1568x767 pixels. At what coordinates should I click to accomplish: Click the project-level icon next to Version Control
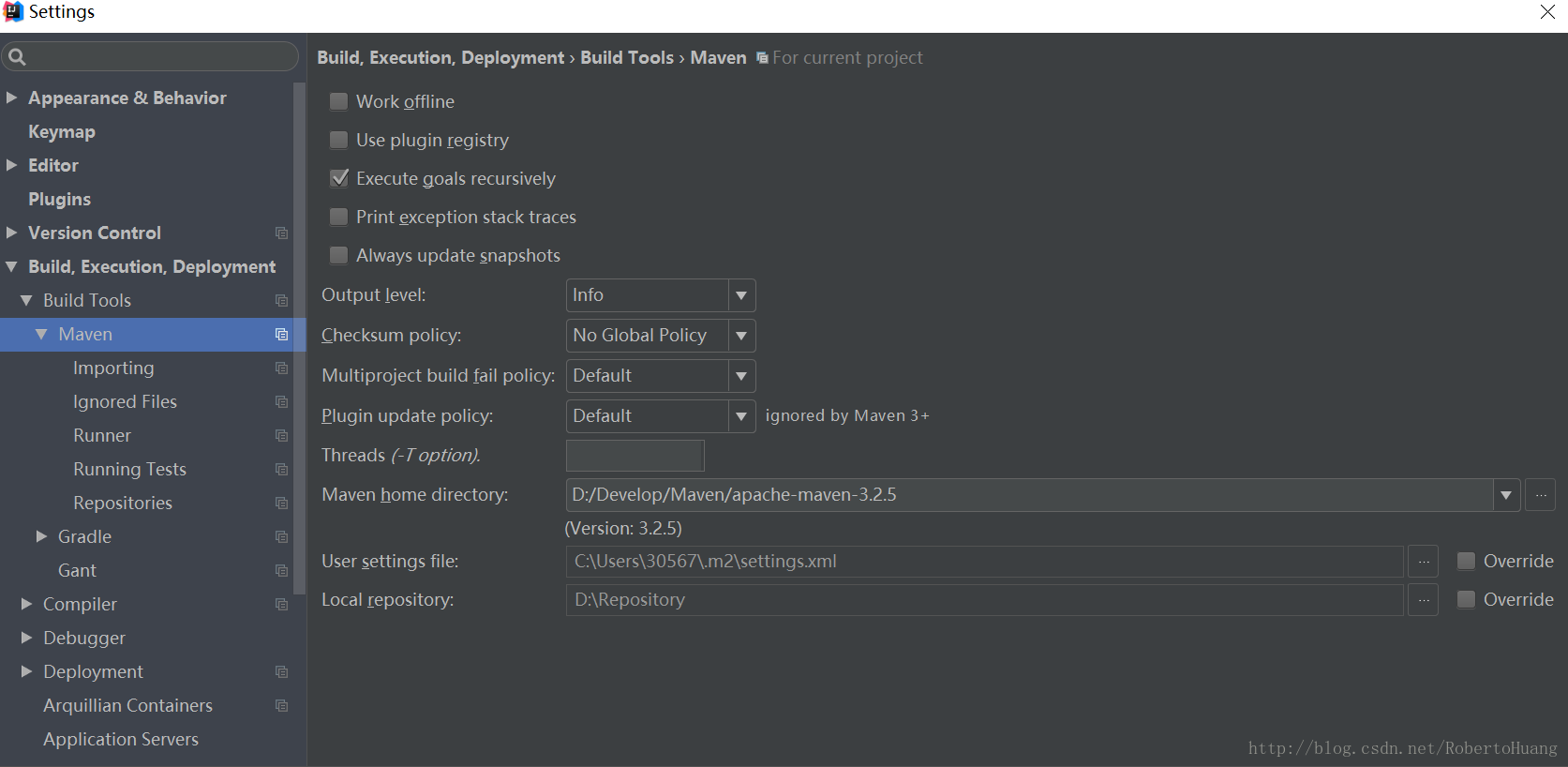tap(281, 233)
